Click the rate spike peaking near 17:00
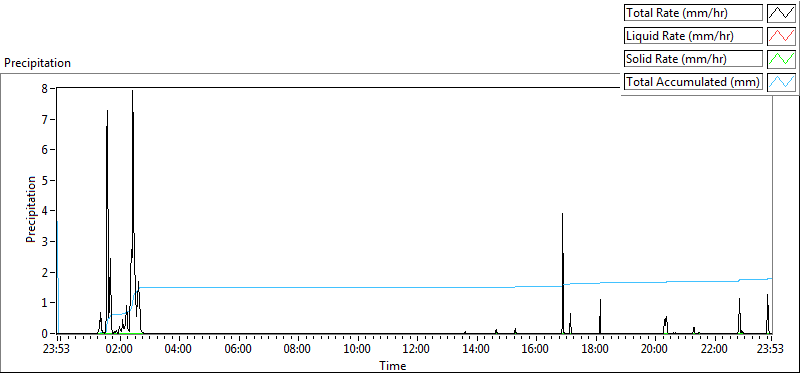 click(x=562, y=214)
